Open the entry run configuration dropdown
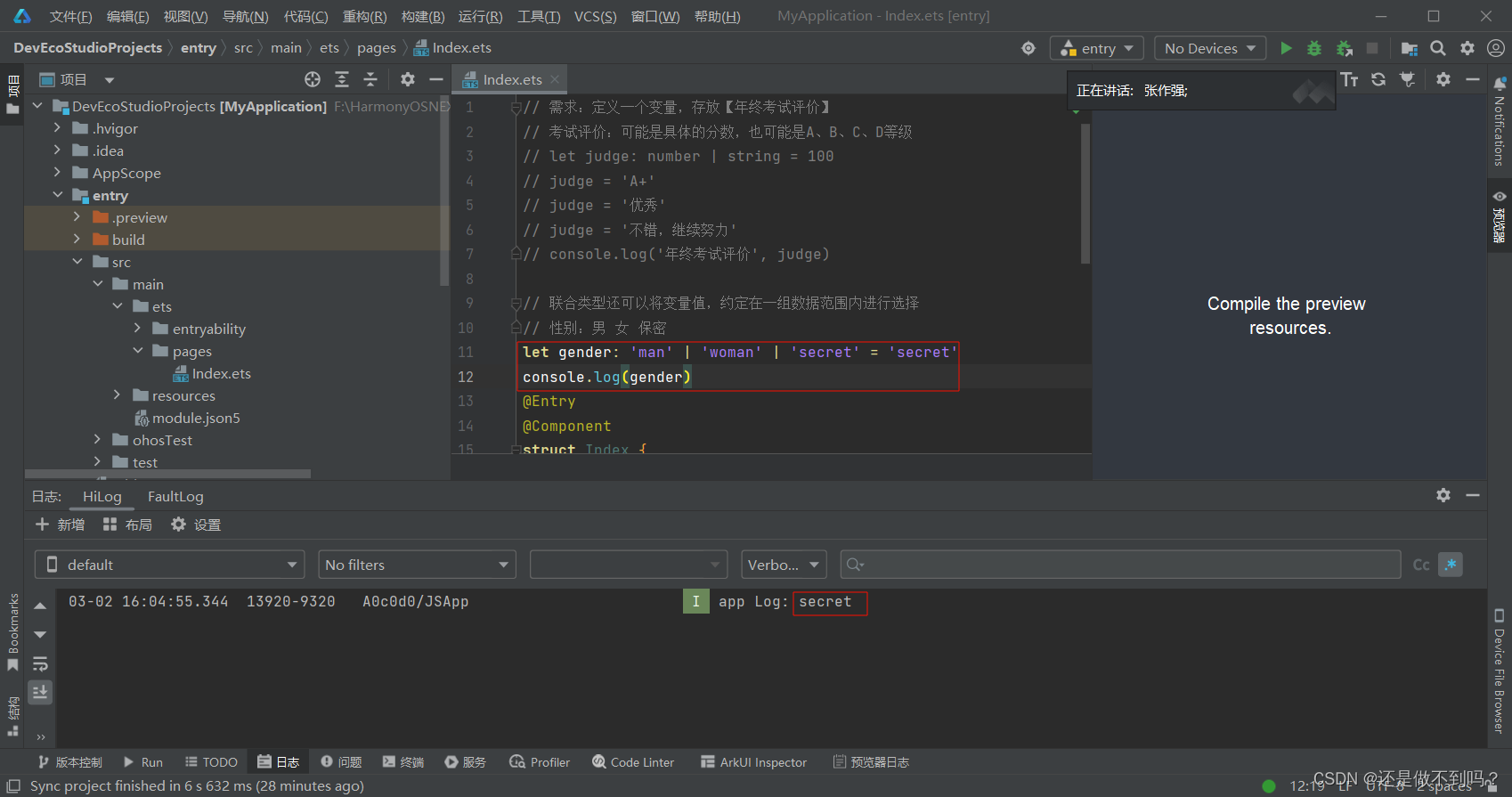1512x797 pixels. click(1096, 48)
